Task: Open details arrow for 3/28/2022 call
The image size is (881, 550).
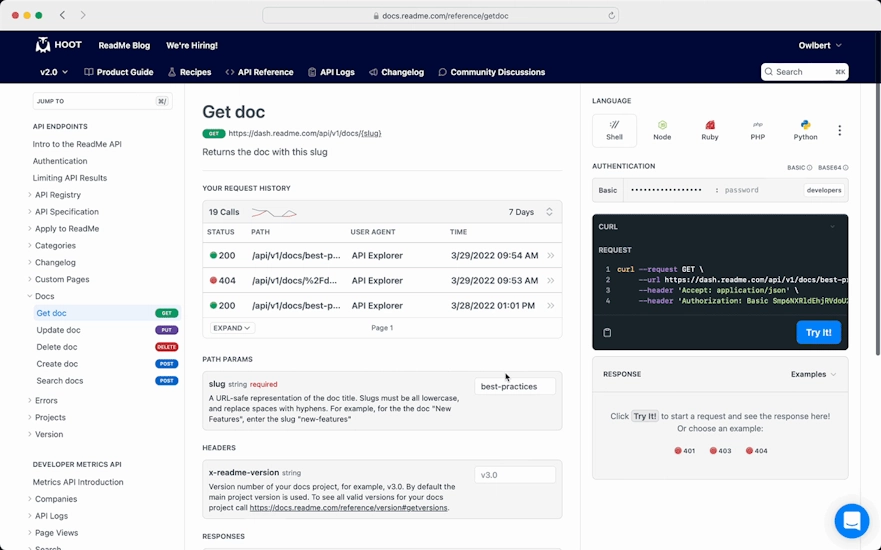Action: coord(551,306)
